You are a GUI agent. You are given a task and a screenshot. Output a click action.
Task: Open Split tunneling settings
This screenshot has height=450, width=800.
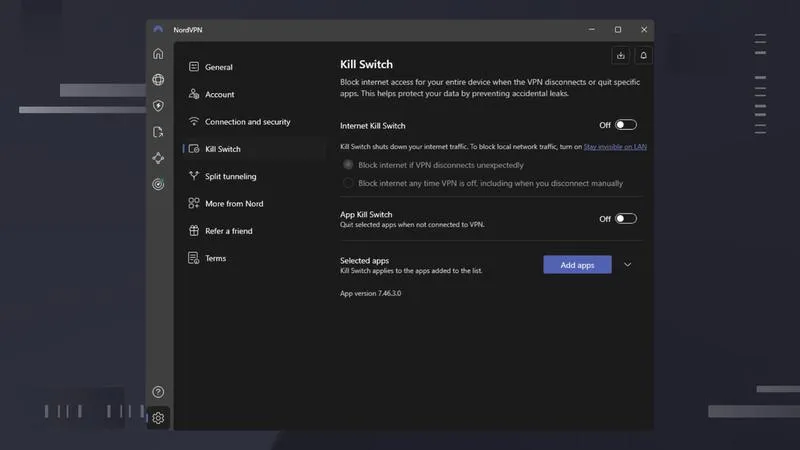pos(254,176)
